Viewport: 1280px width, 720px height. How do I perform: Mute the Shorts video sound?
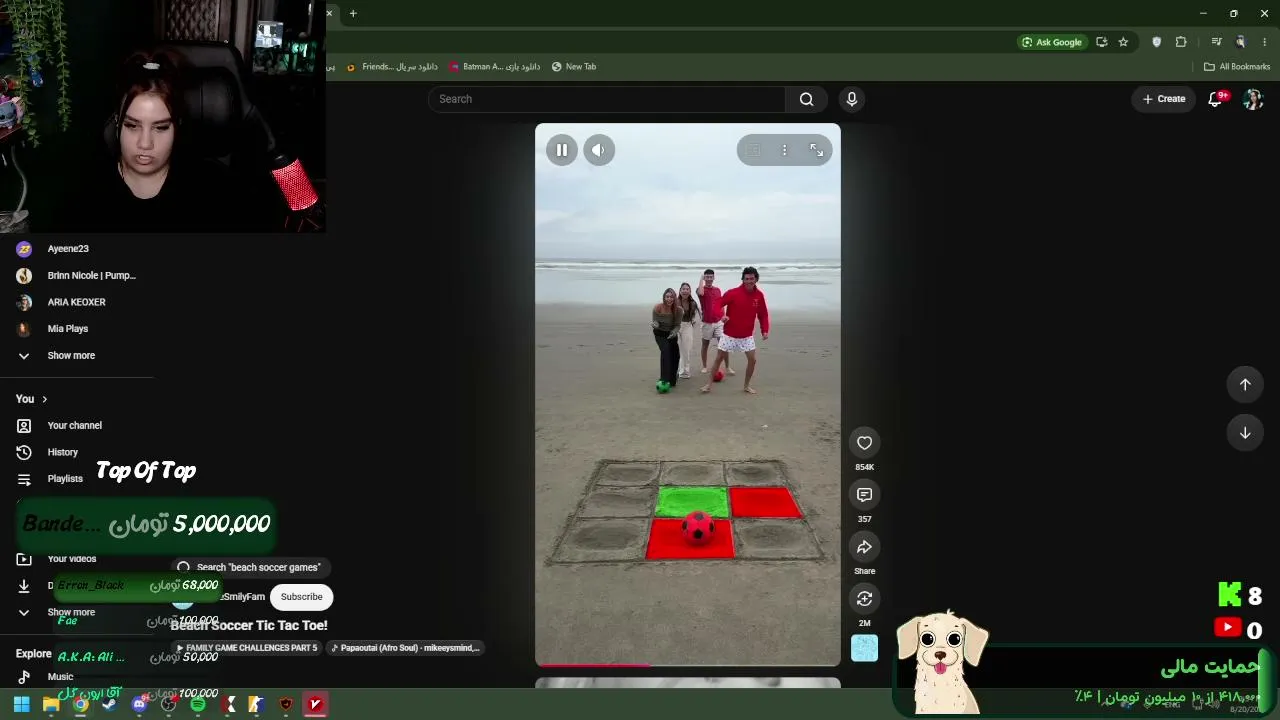click(599, 150)
